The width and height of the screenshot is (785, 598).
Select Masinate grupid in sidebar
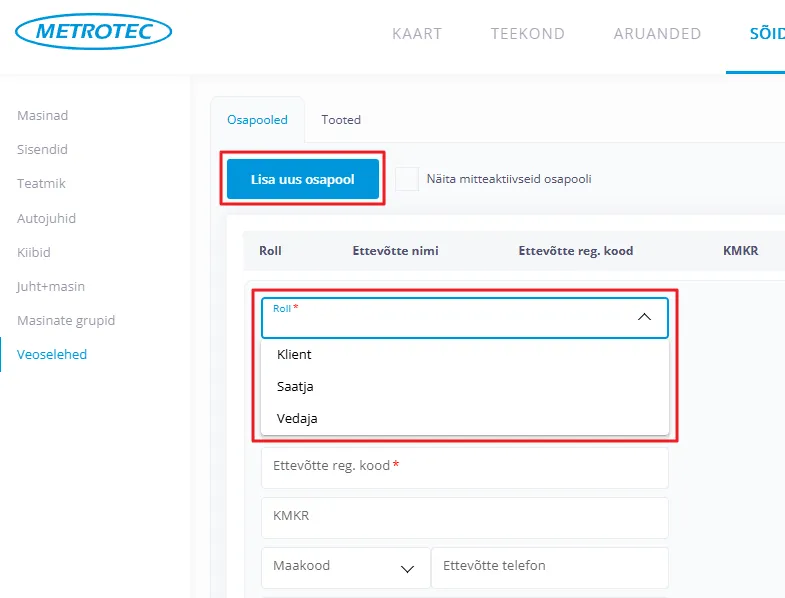pos(66,320)
